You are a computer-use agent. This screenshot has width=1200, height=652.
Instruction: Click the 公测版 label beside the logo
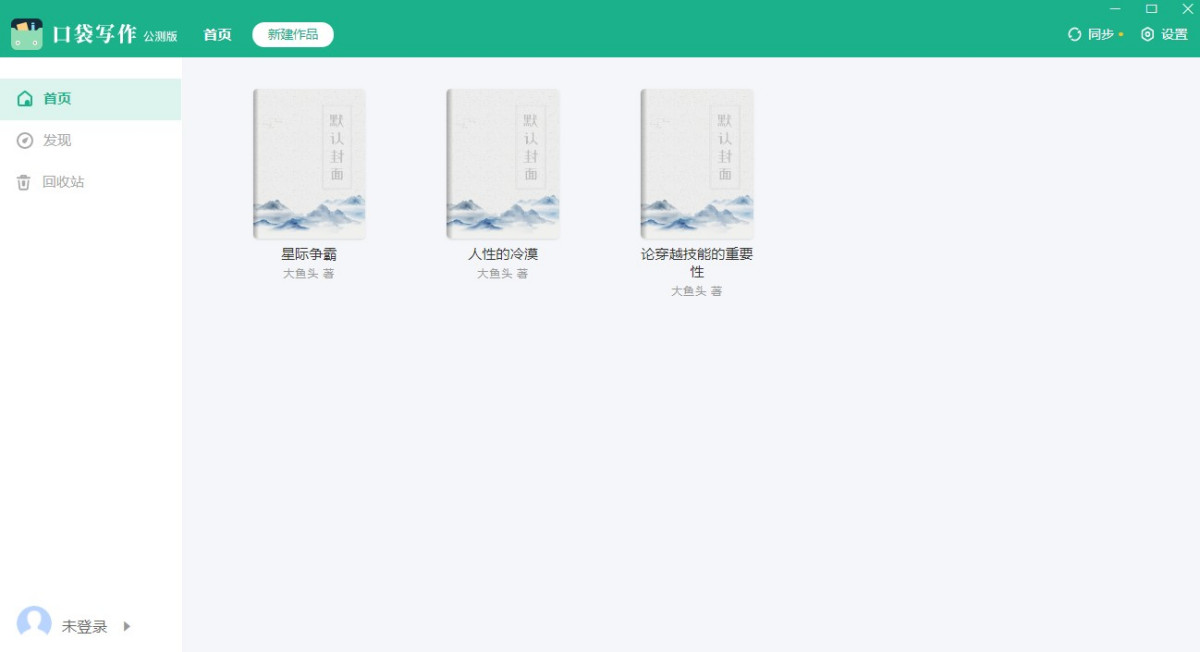click(160, 36)
